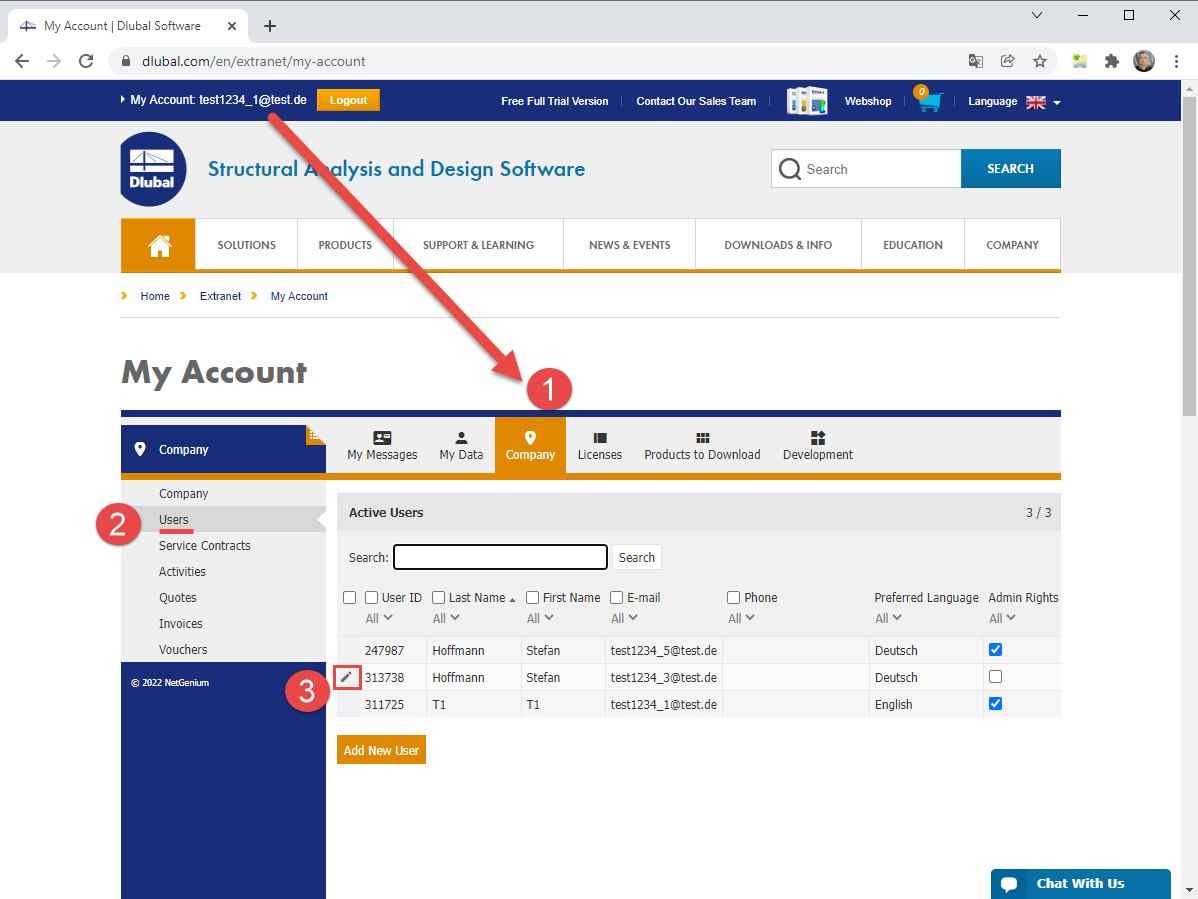Open the Development tab

[818, 445]
